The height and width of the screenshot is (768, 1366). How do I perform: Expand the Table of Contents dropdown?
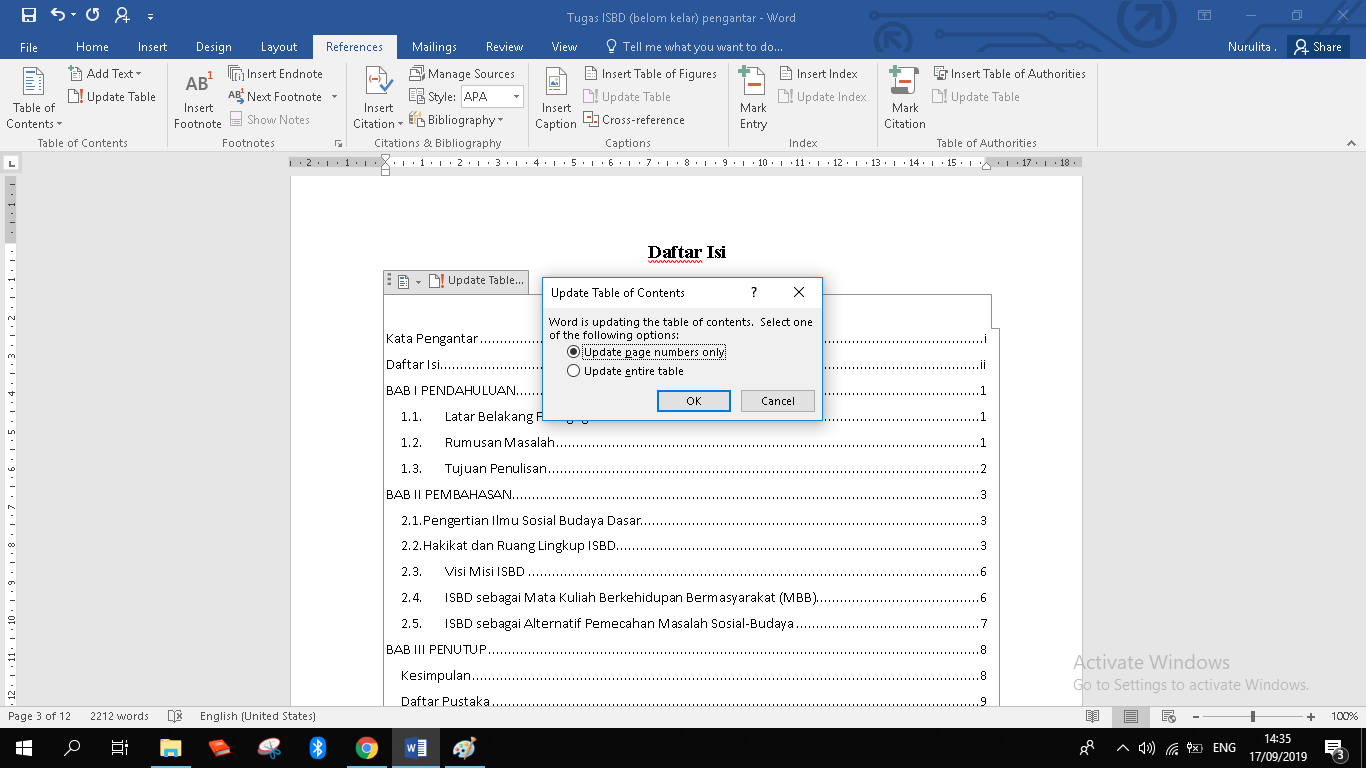[35, 124]
